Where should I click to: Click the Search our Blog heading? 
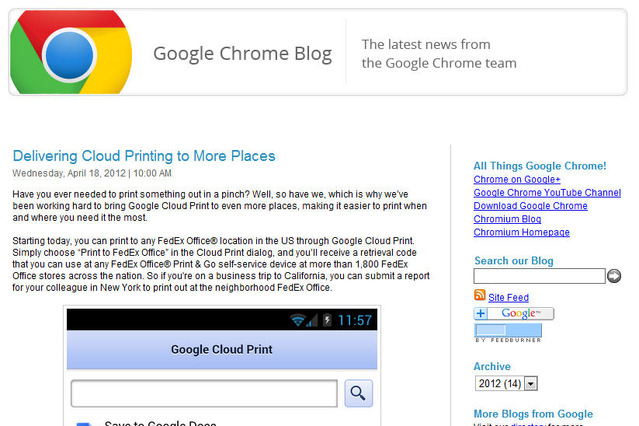[x=513, y=260]
